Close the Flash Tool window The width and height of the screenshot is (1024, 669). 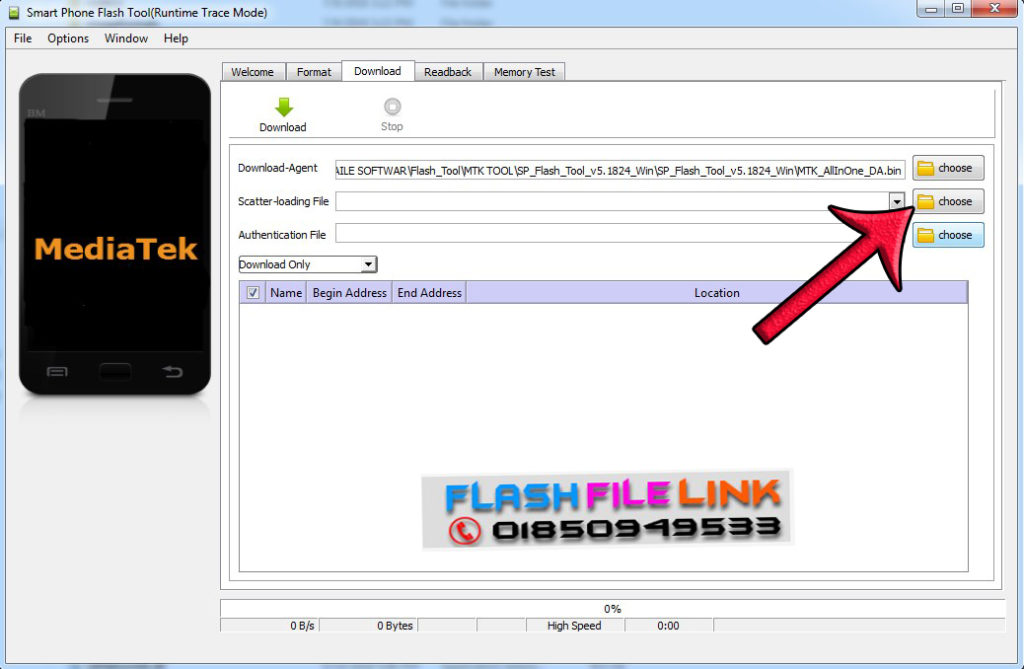994,8
